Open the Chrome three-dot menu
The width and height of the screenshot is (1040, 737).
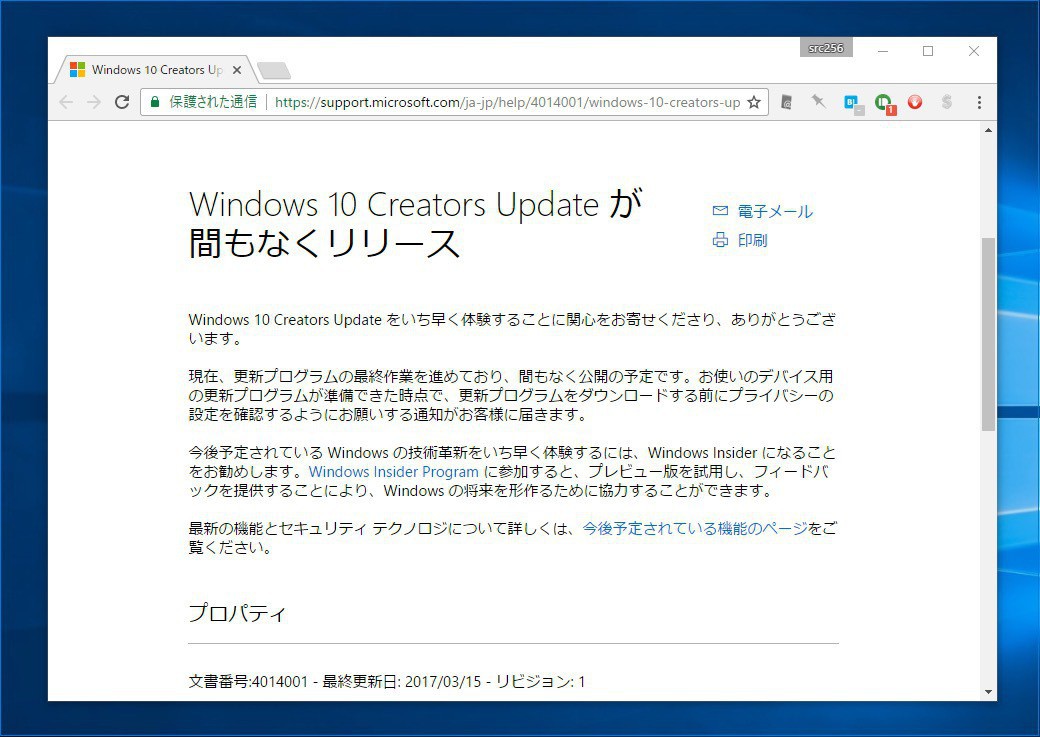(x=979, y=102)
